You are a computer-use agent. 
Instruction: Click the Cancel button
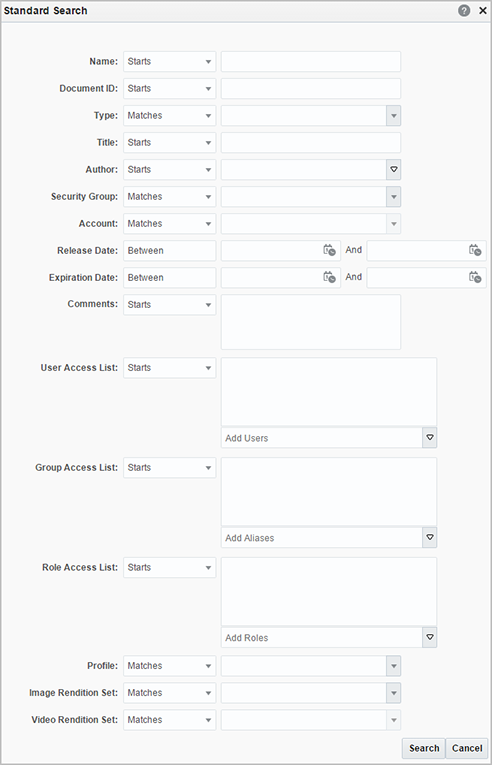[x=467, y=748]
